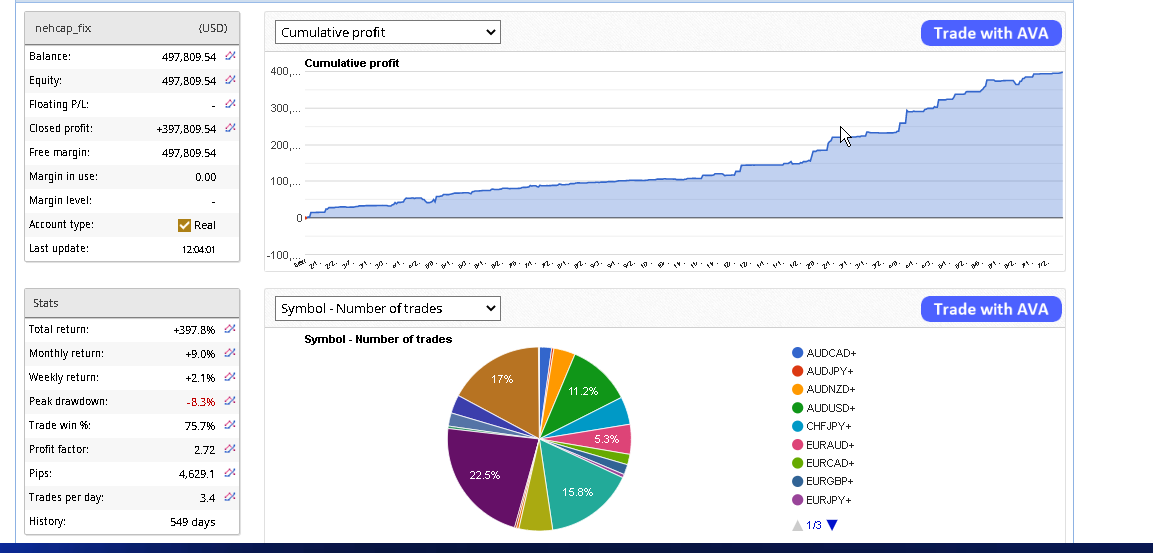Open the Cumulative profit chart dropdown
The height and width of the screenshot is (553, 1153).
(387, 33)
